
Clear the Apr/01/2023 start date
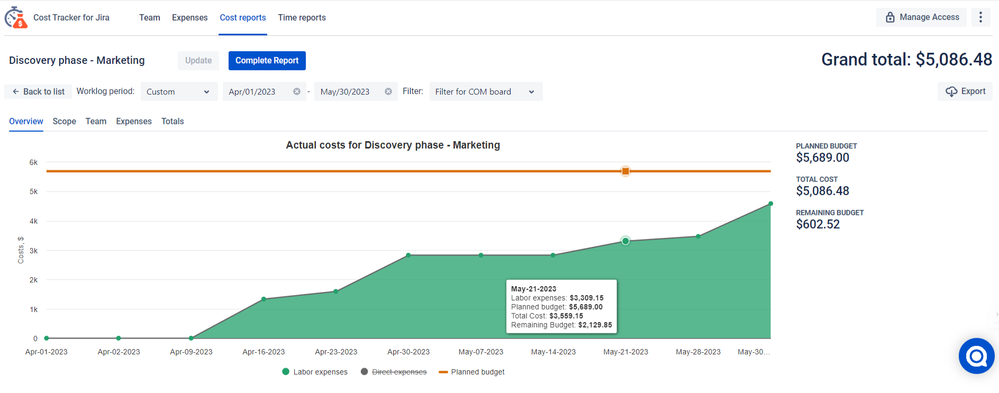tap(296, 92)
